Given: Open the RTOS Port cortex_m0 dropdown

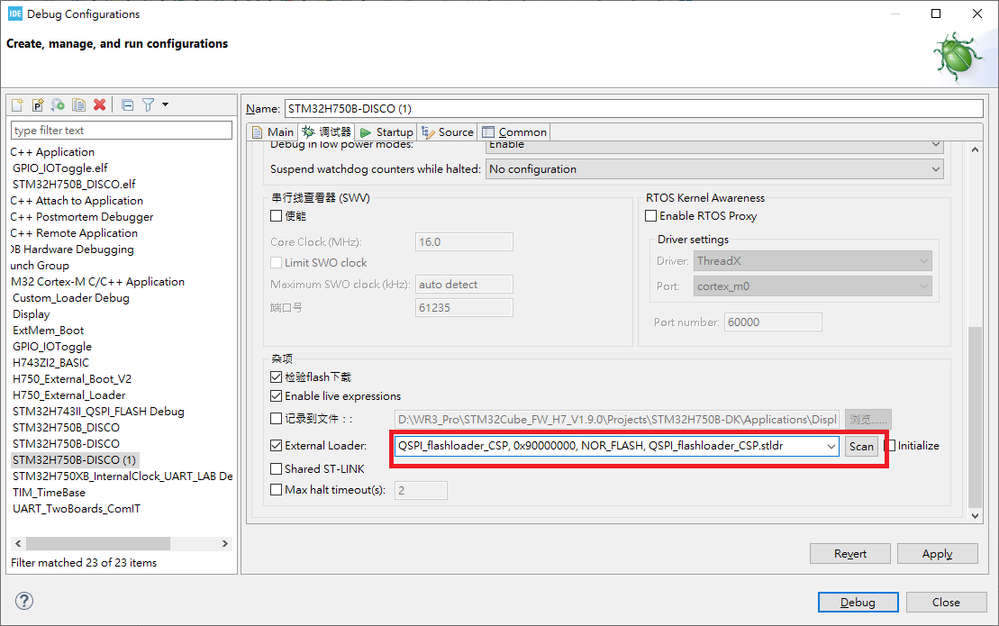Looking at the screenshot, I should (x=812, y=287).
